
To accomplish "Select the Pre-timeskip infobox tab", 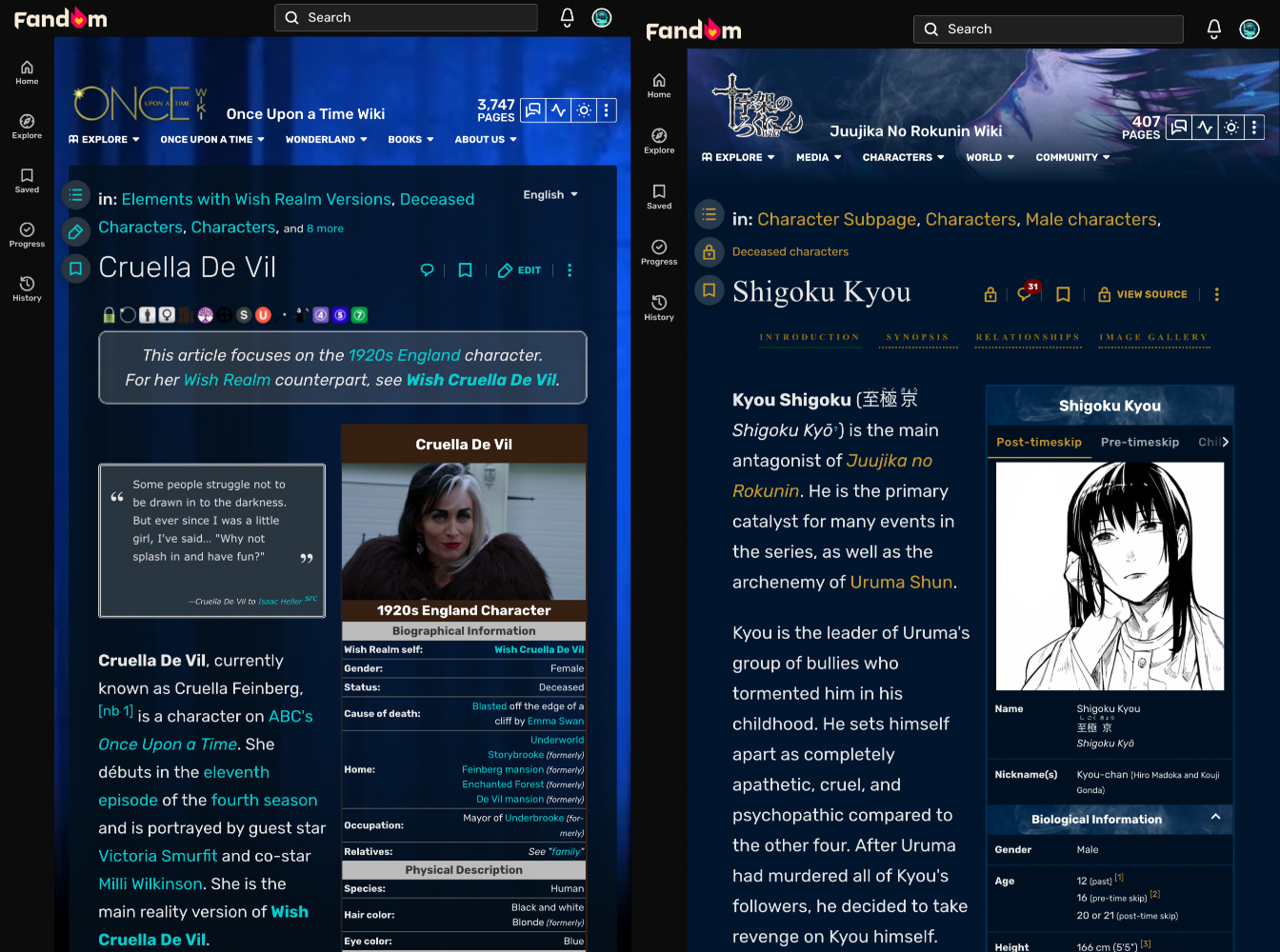I will tap(1140, 443).
